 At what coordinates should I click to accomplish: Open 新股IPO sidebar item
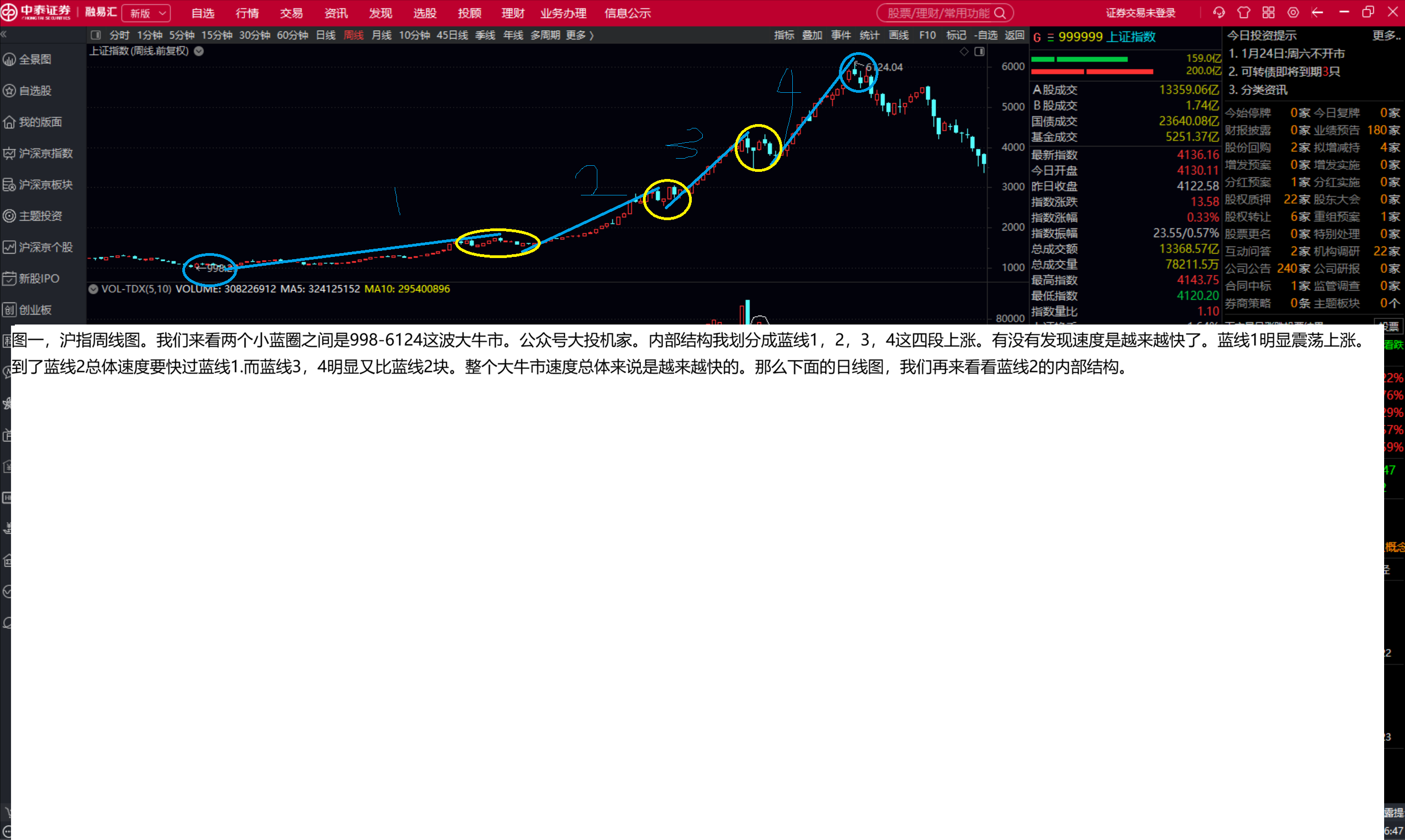[x=38, y=278]
